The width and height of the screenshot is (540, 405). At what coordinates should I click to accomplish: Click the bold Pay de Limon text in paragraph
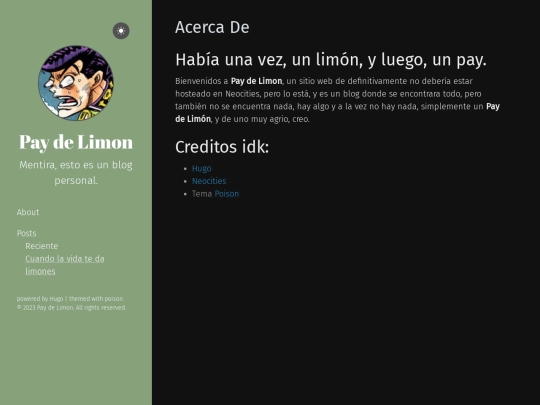(x=256, y=81)
